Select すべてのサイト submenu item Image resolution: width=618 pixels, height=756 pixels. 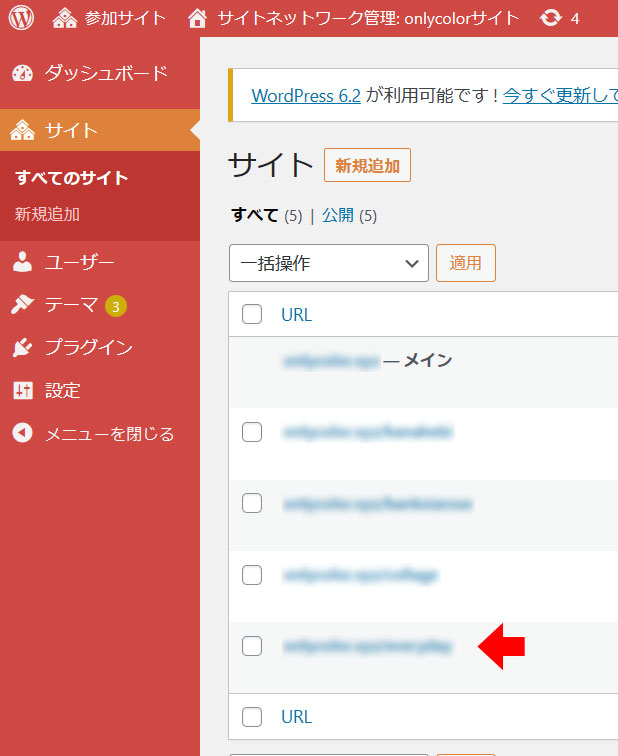(72, 178)
